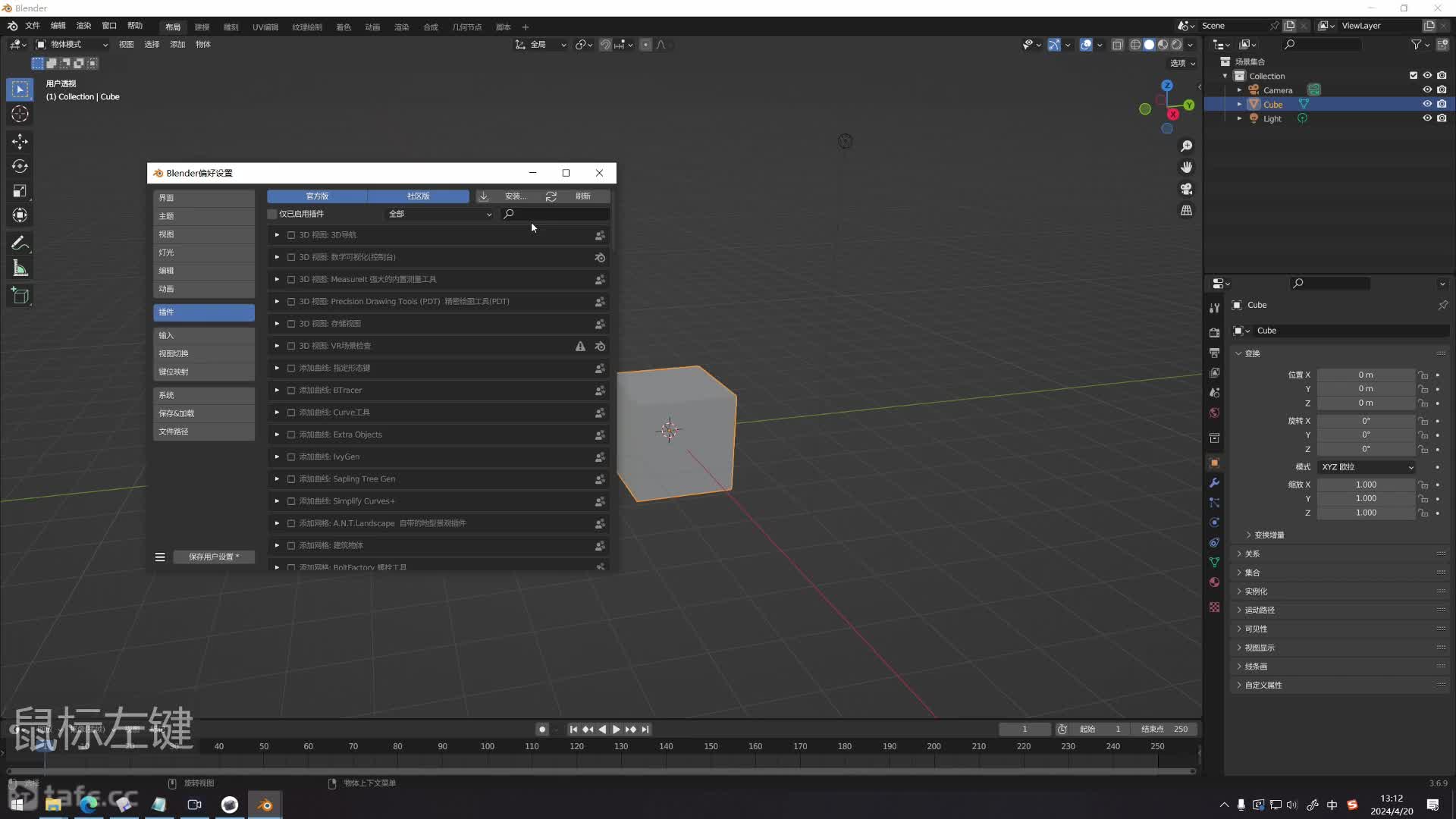The image size is (1456, 819).
Task: Enable the Precision Drawing Tools addon checkbox
Action: click(x=291, y=302)
